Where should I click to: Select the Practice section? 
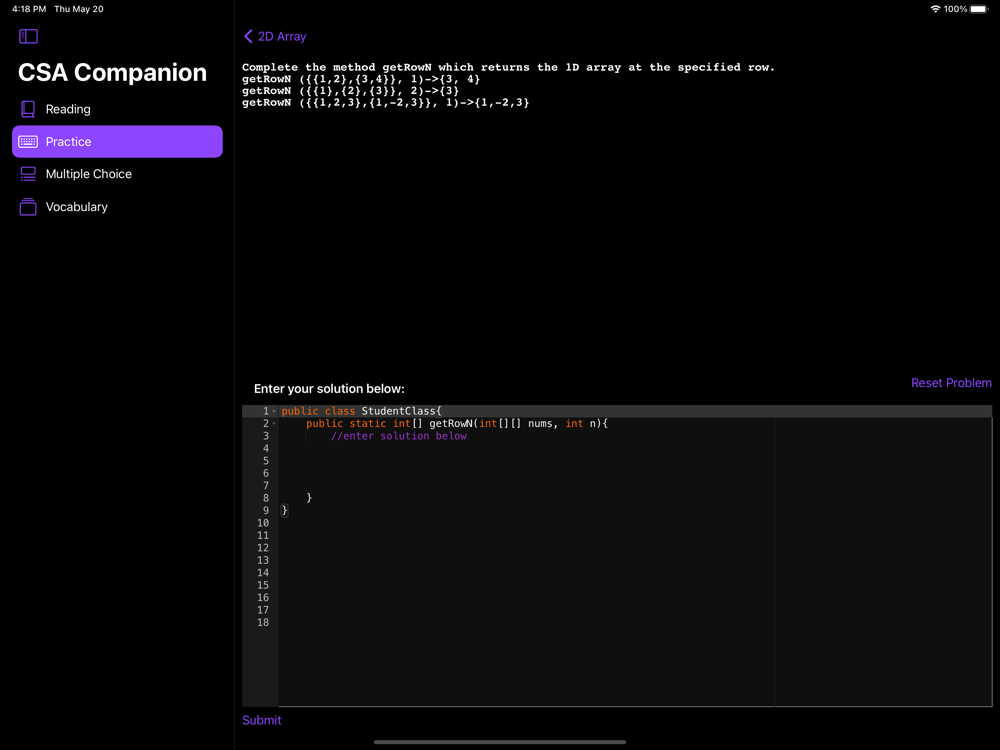tap(117, 142)
